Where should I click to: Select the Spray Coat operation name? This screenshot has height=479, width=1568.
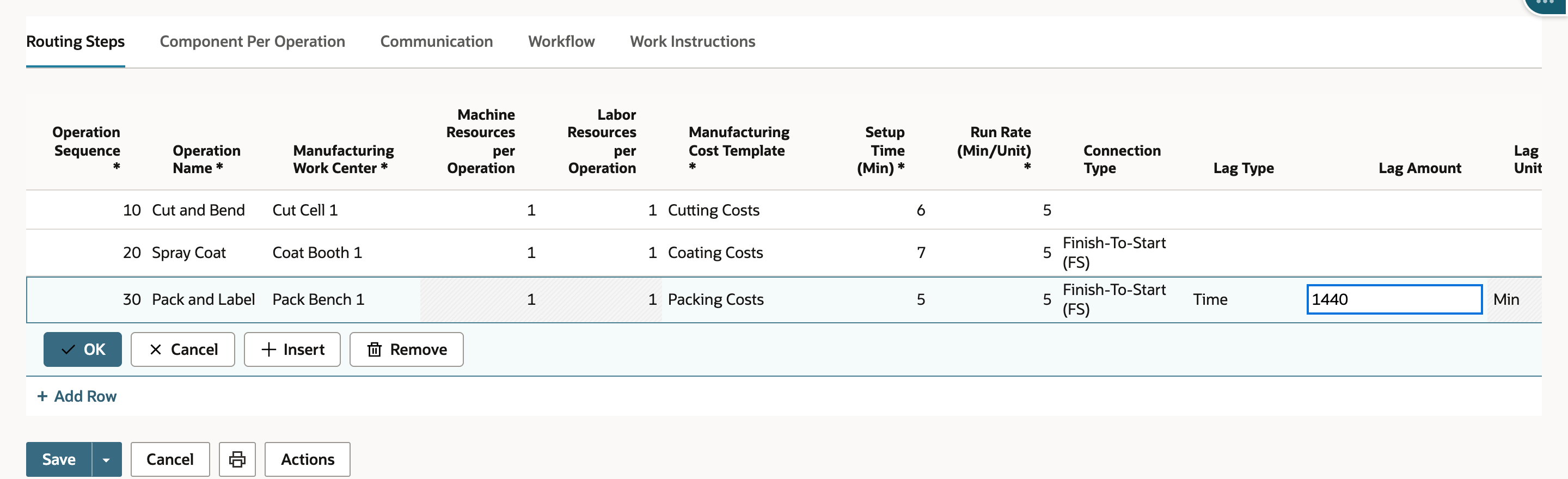[189, 253]
